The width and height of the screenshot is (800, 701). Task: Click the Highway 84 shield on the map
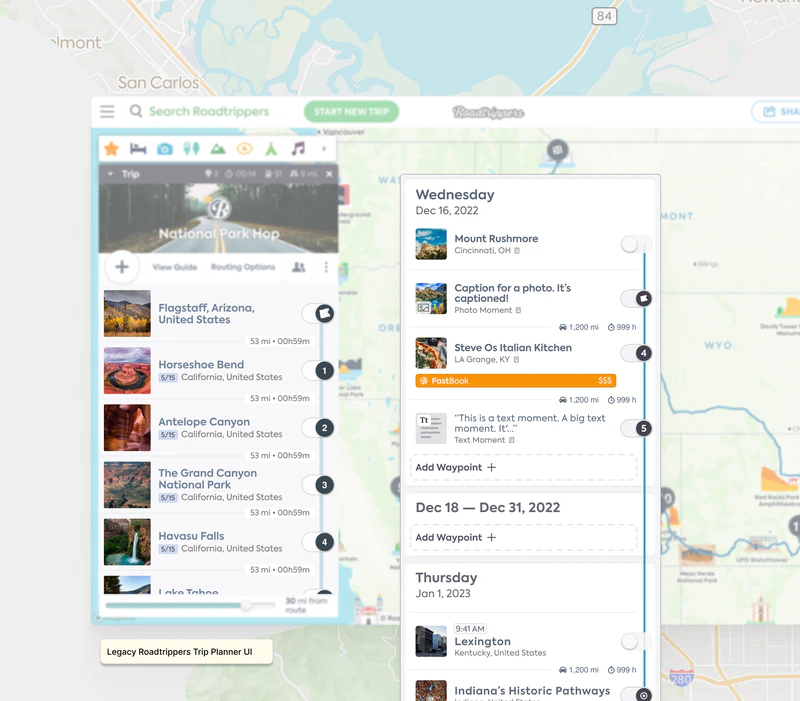coord(604,16)
